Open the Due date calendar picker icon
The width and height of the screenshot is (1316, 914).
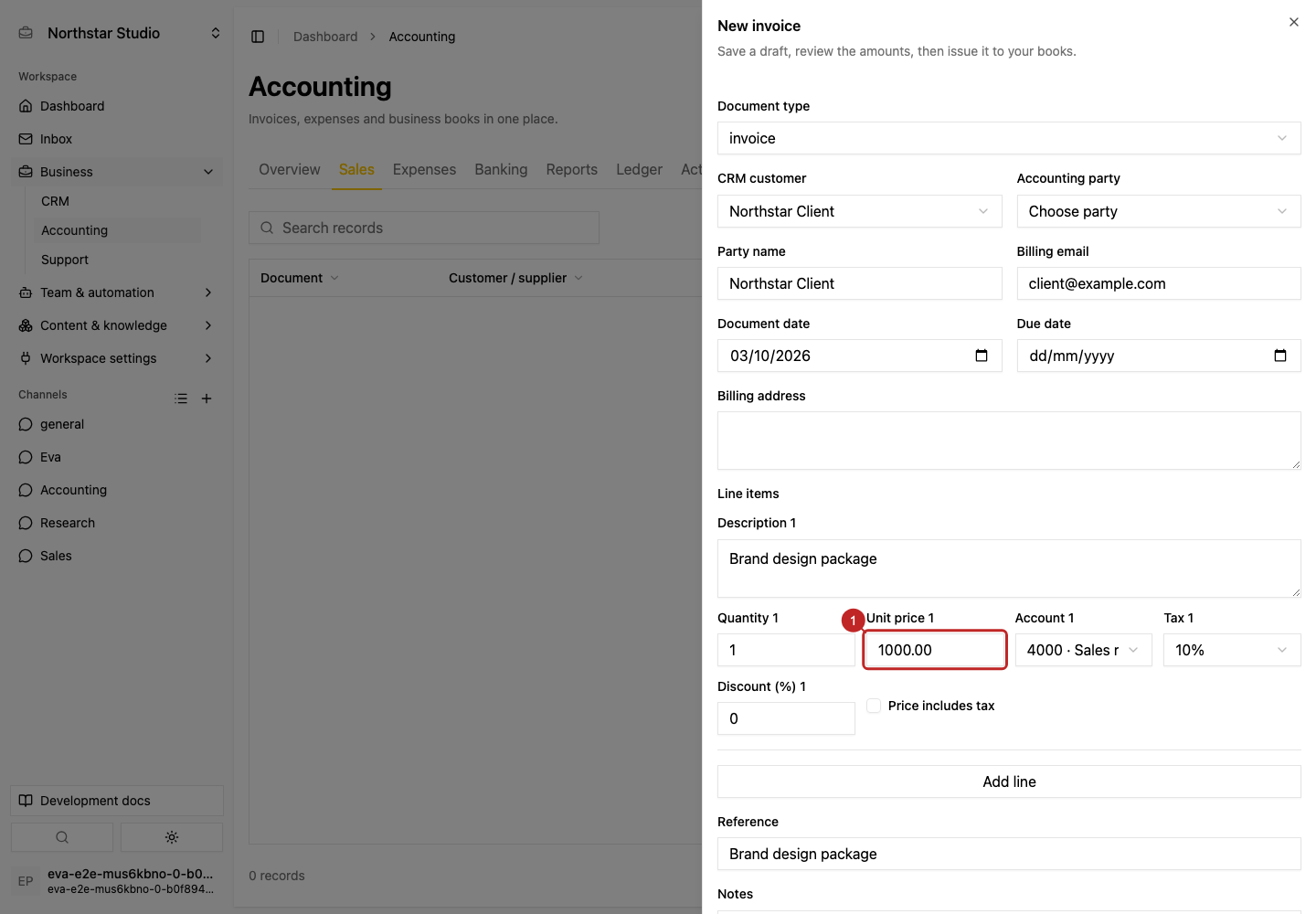pos(1280,356)
